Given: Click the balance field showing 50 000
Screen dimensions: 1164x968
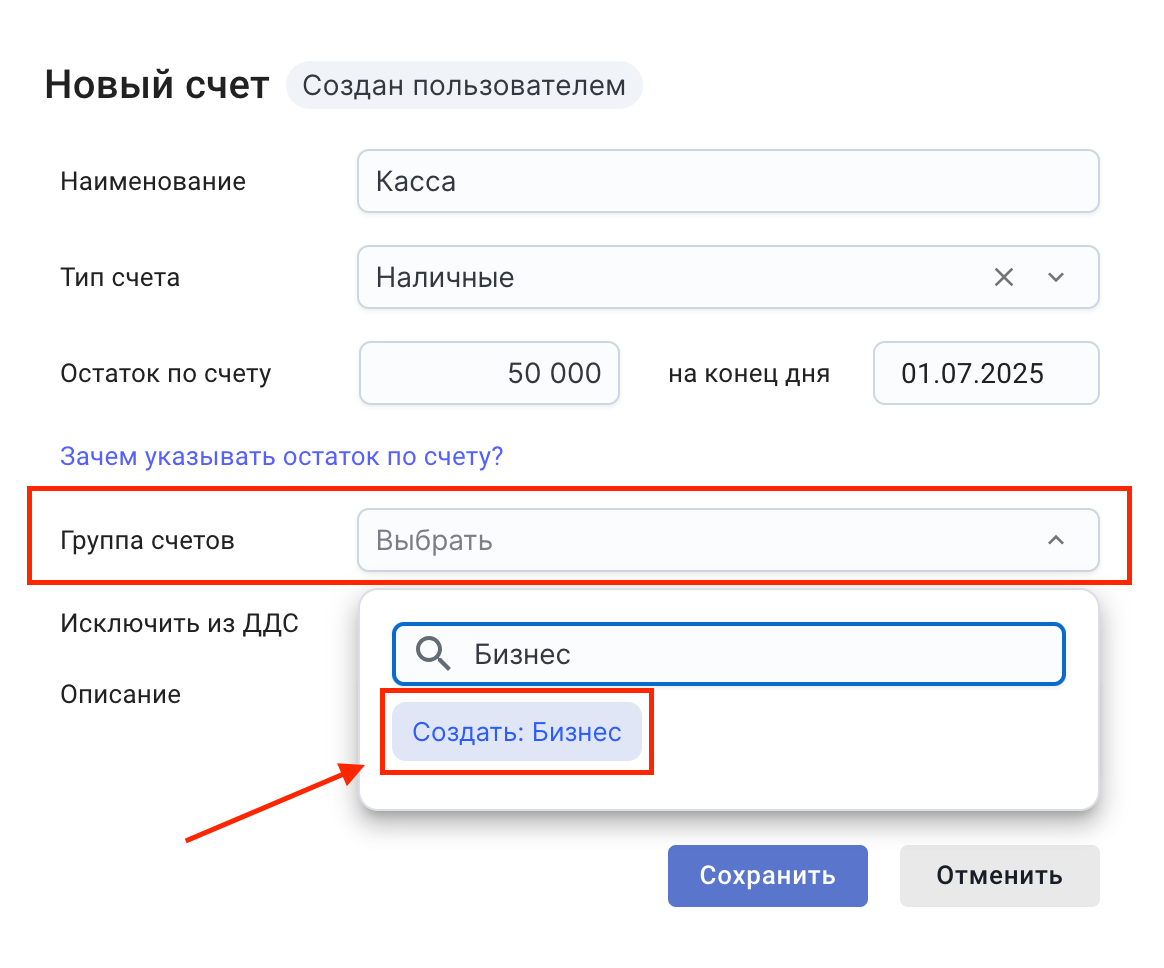Looking at the screenshot, I should pyautogui.click(x=489, y=374).
